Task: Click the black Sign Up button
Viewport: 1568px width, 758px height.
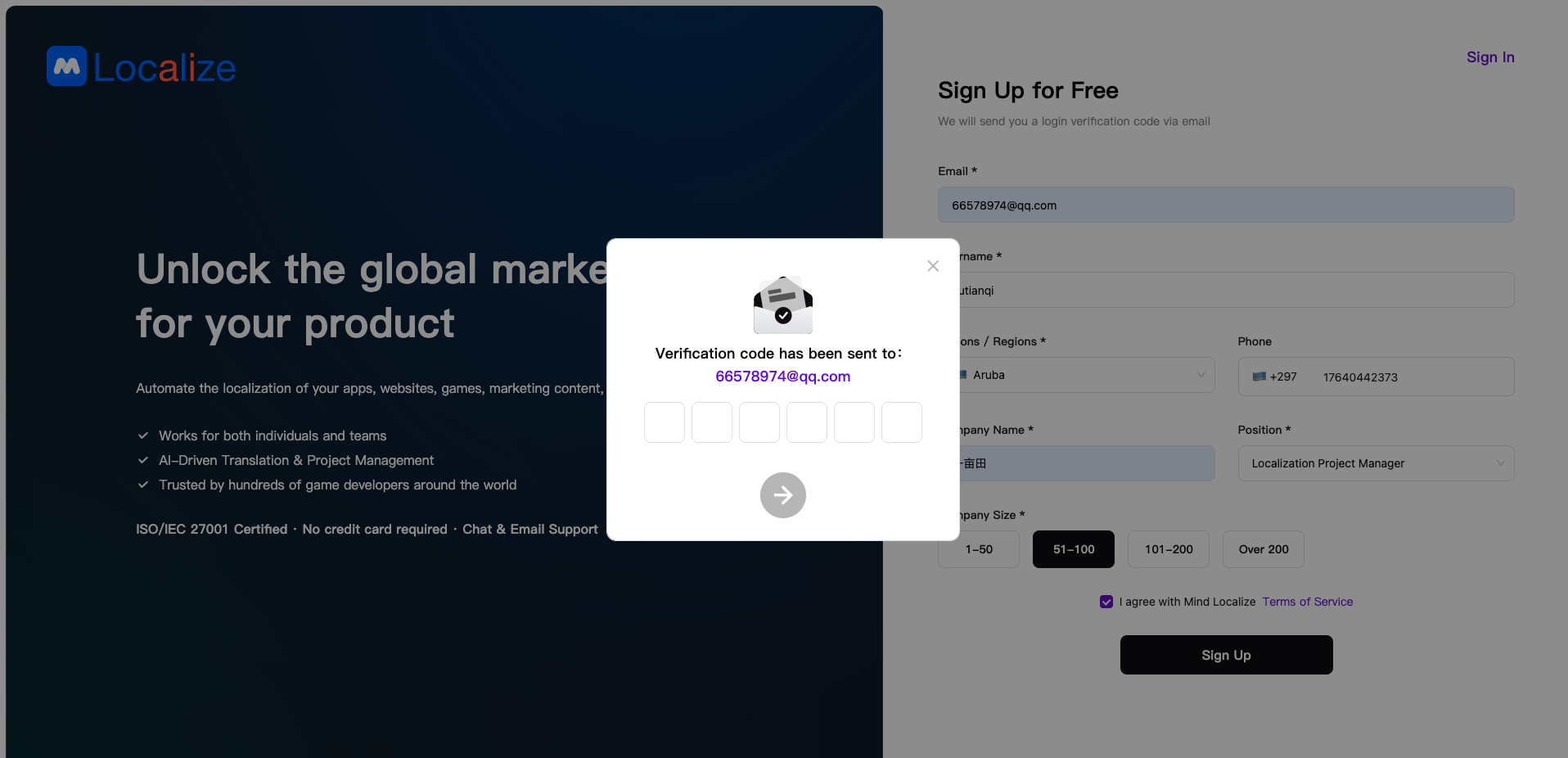Action: coord(1226,655)
